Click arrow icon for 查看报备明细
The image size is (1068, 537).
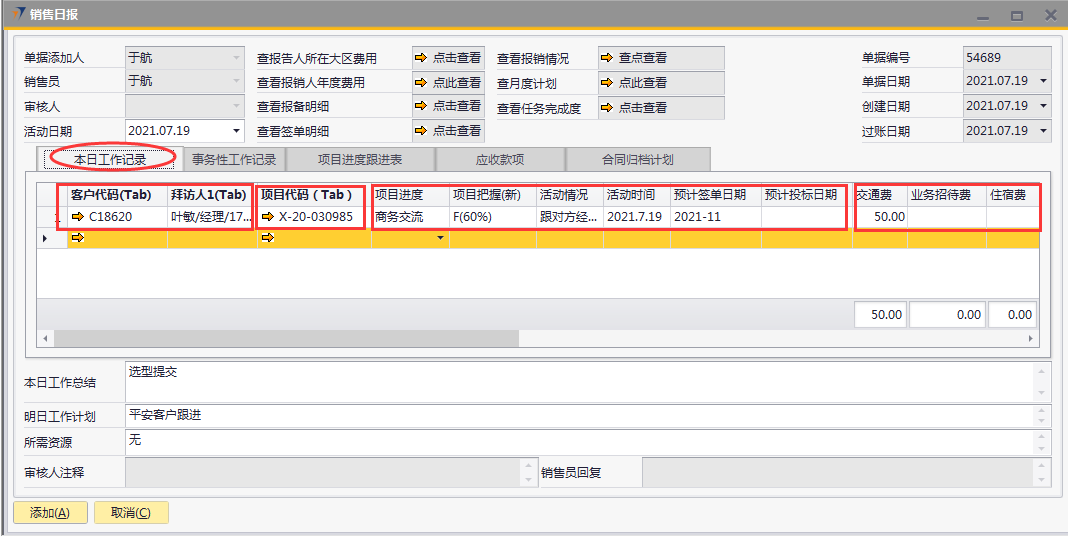422,106
